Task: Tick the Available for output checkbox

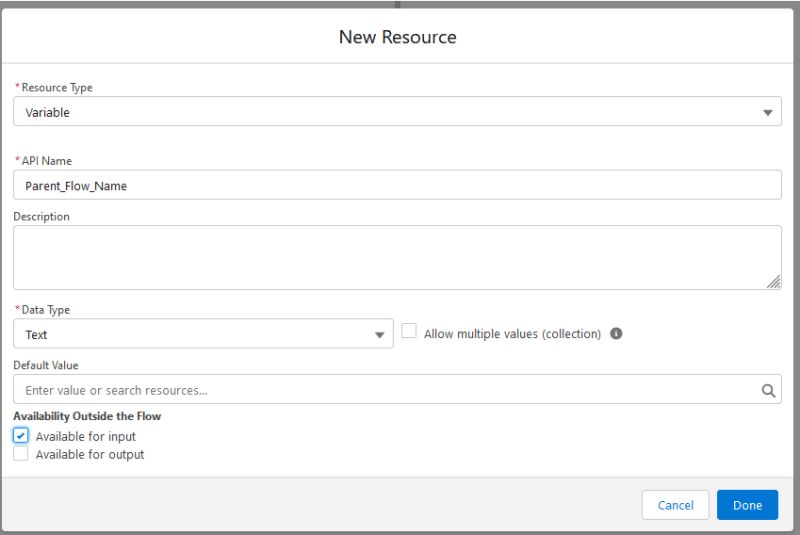Action: [x=21, y=454]
